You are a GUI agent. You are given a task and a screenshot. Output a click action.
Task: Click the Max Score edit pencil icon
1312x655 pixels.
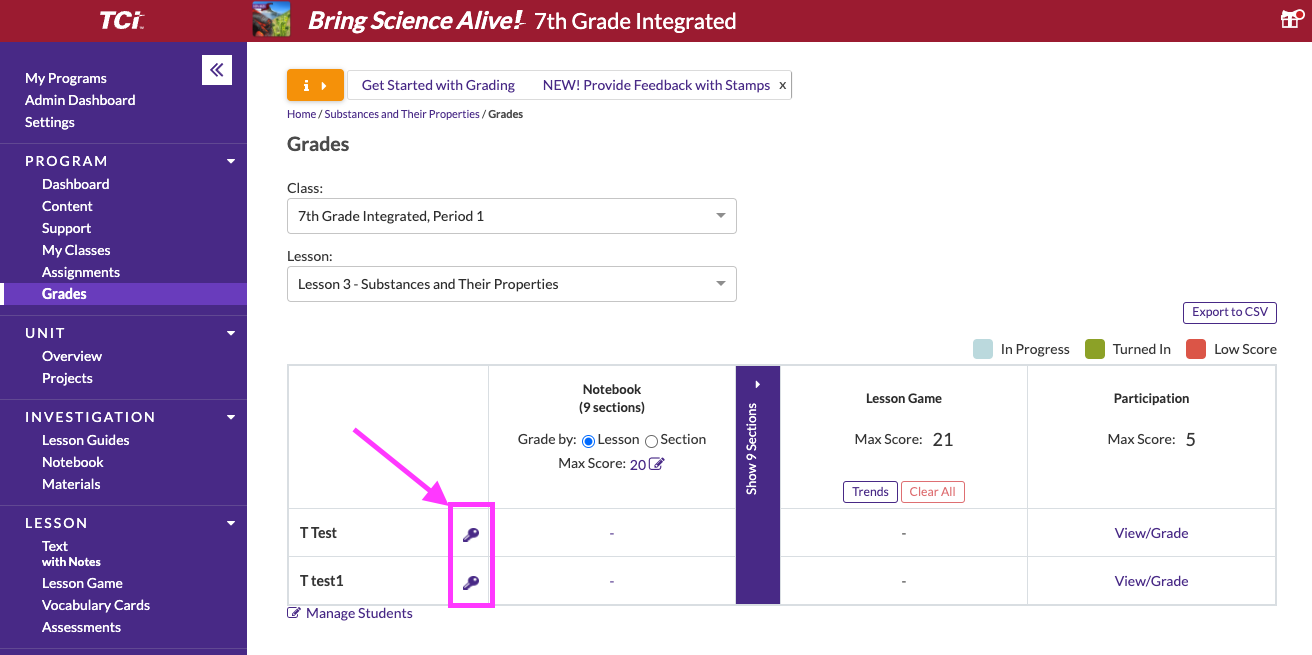[657, 464]
